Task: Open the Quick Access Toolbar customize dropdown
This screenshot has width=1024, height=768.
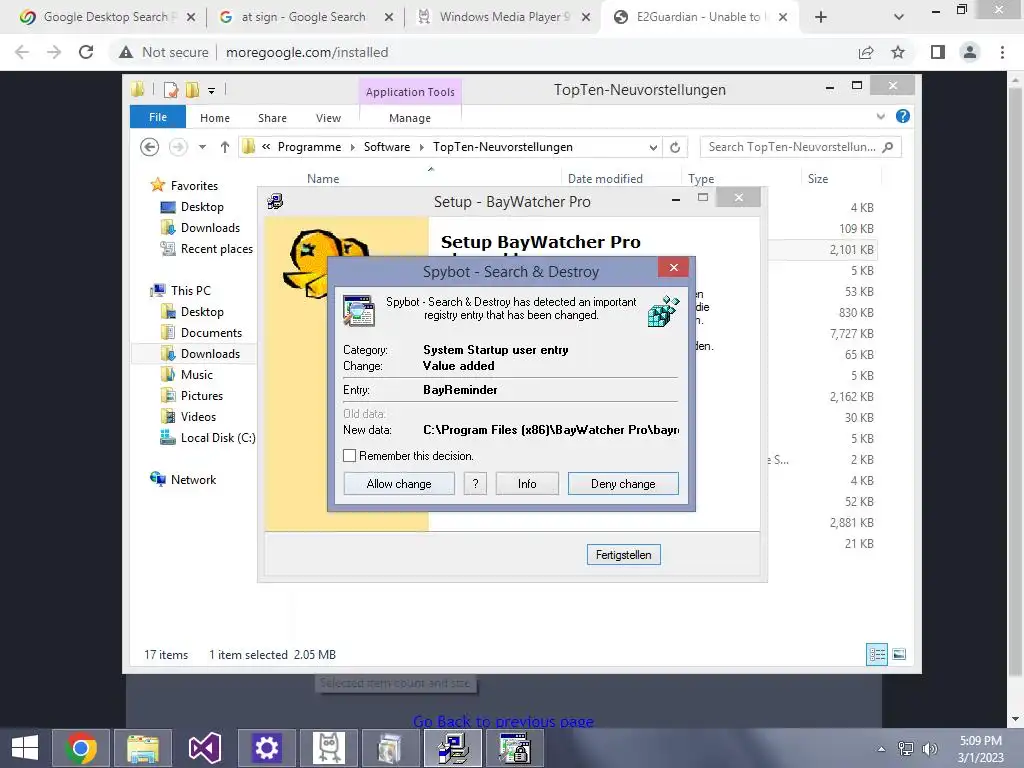Action: [x=212, y=90]
